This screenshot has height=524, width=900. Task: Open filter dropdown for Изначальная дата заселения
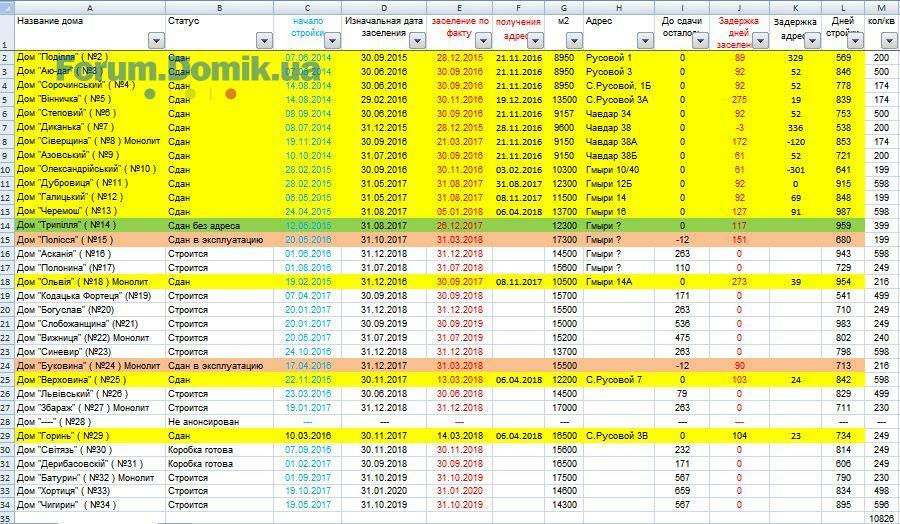pyautogui.click(x=417, y=41)
